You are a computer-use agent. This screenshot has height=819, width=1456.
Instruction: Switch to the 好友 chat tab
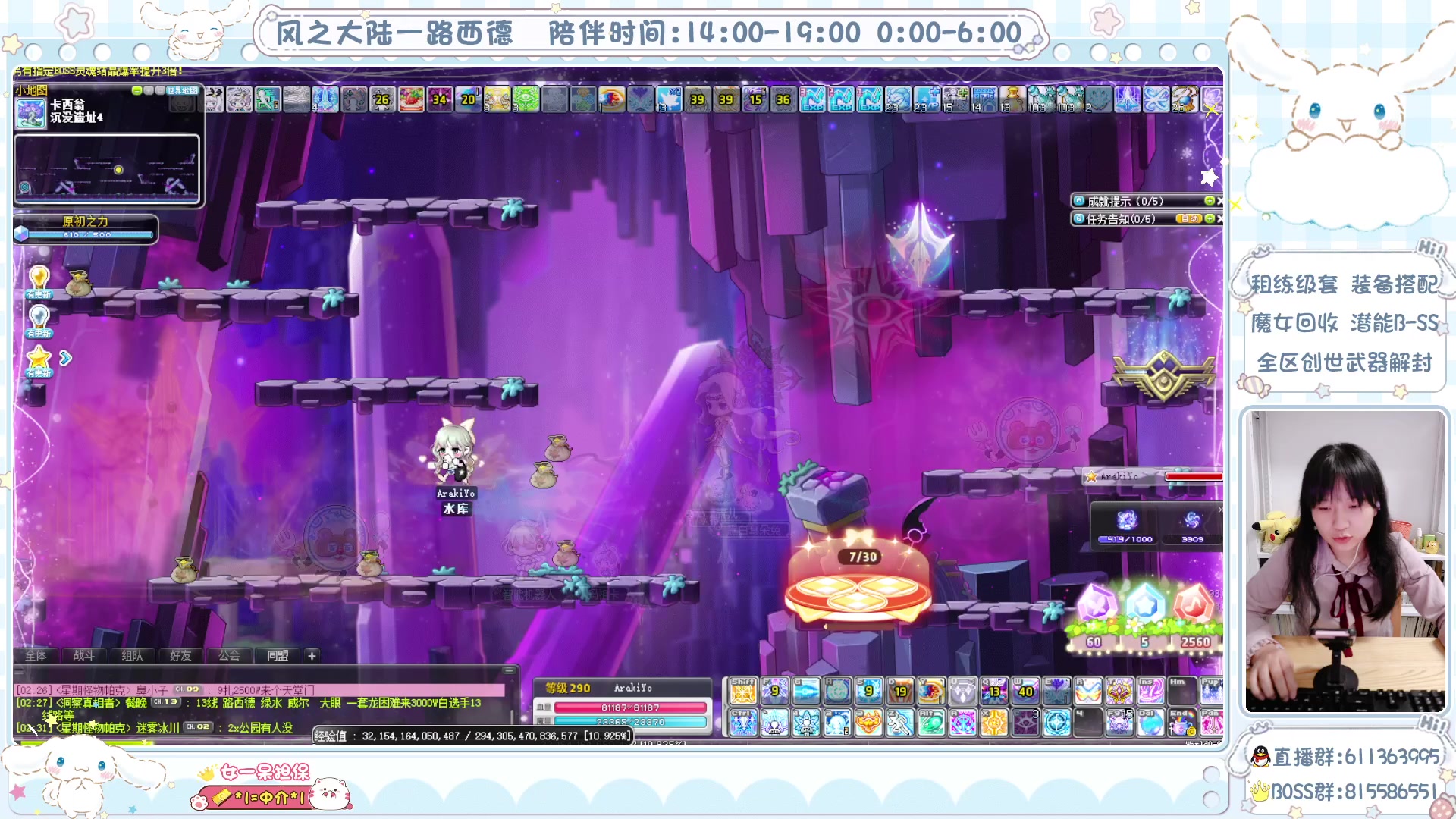pyautogui.click(x=180, y=655)
